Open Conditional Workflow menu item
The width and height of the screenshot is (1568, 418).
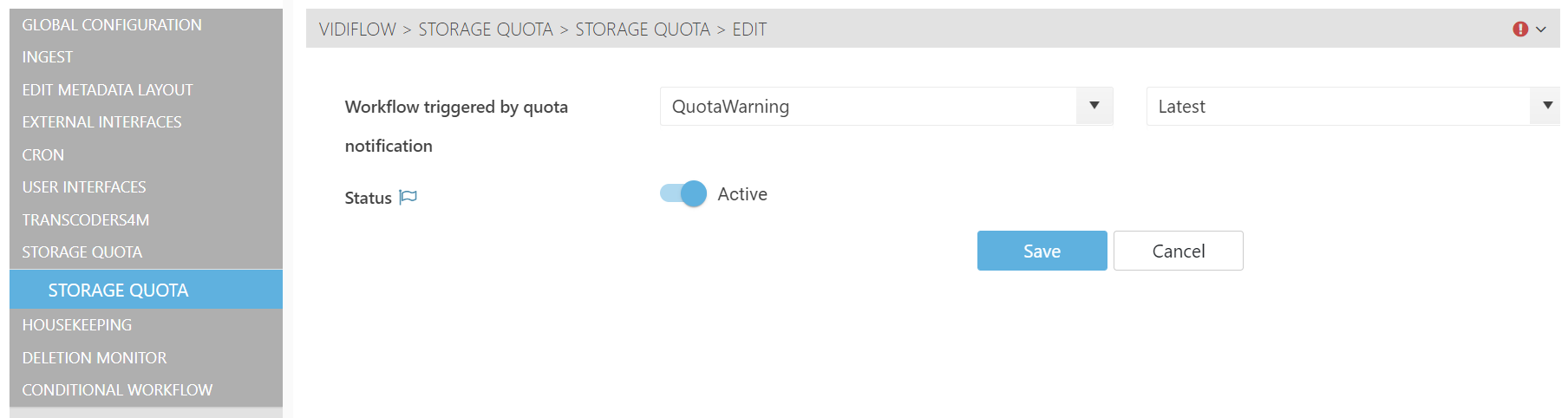117,390
